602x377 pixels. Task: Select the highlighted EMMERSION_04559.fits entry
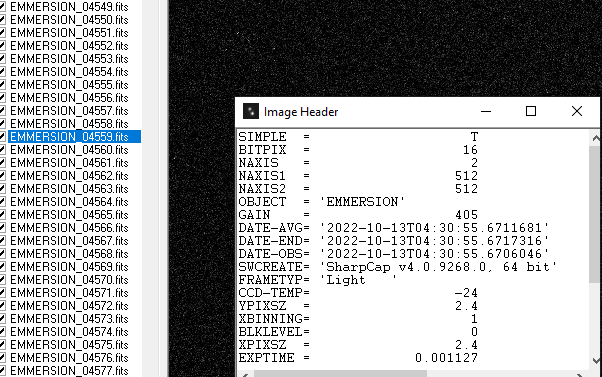74,137
